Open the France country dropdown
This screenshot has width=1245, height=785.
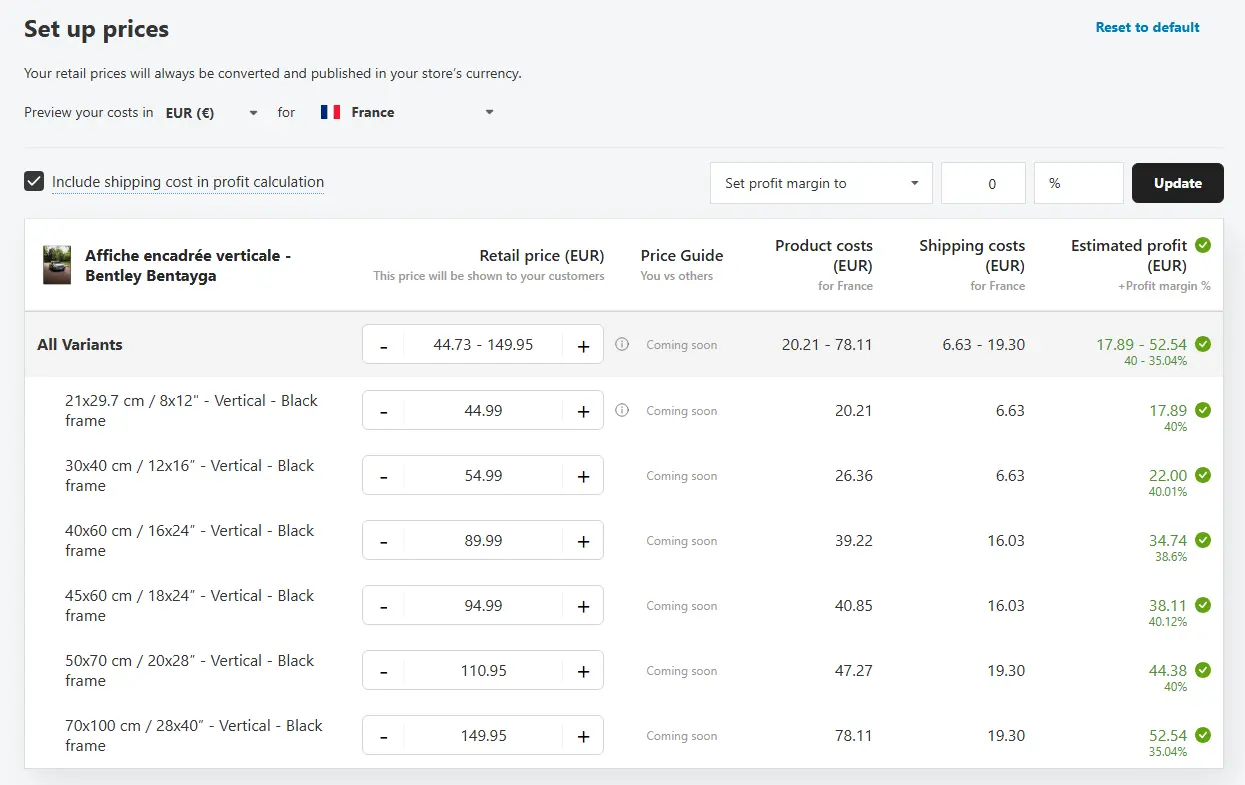coord(407,113)
